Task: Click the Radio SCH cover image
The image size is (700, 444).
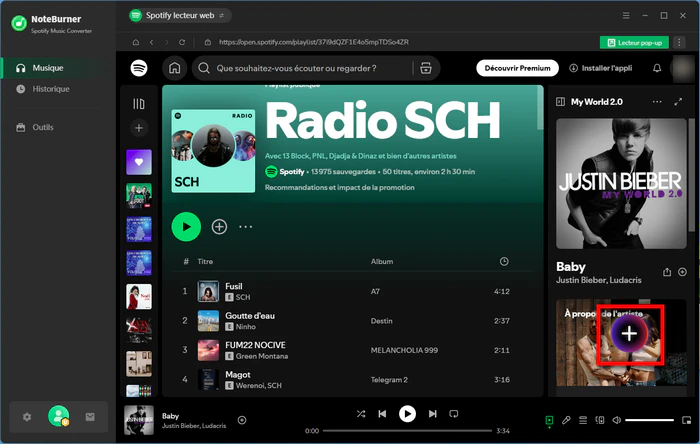Action: (x=213, y=151)
